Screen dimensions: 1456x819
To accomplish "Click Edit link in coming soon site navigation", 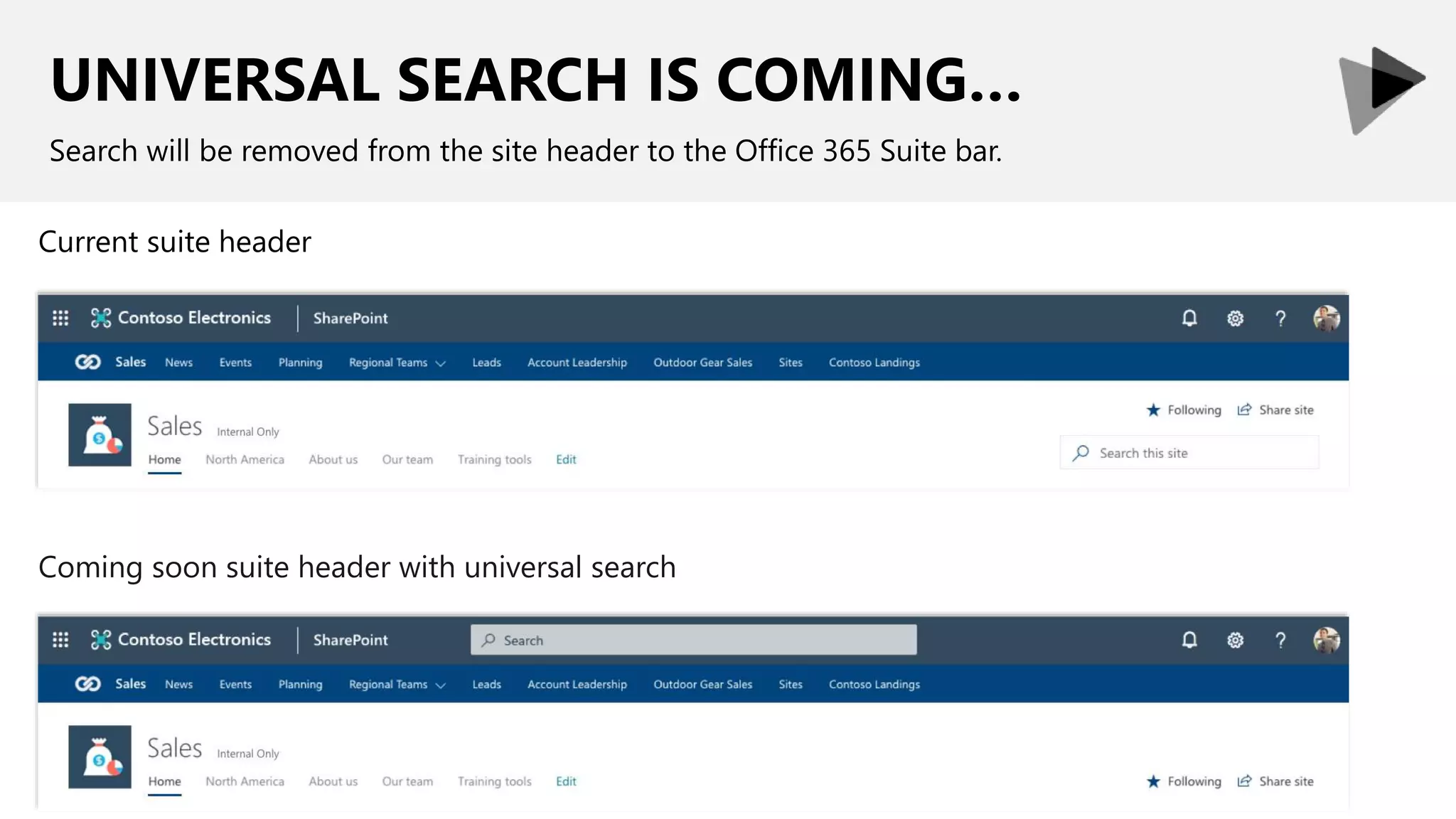I will click(566, 781).
